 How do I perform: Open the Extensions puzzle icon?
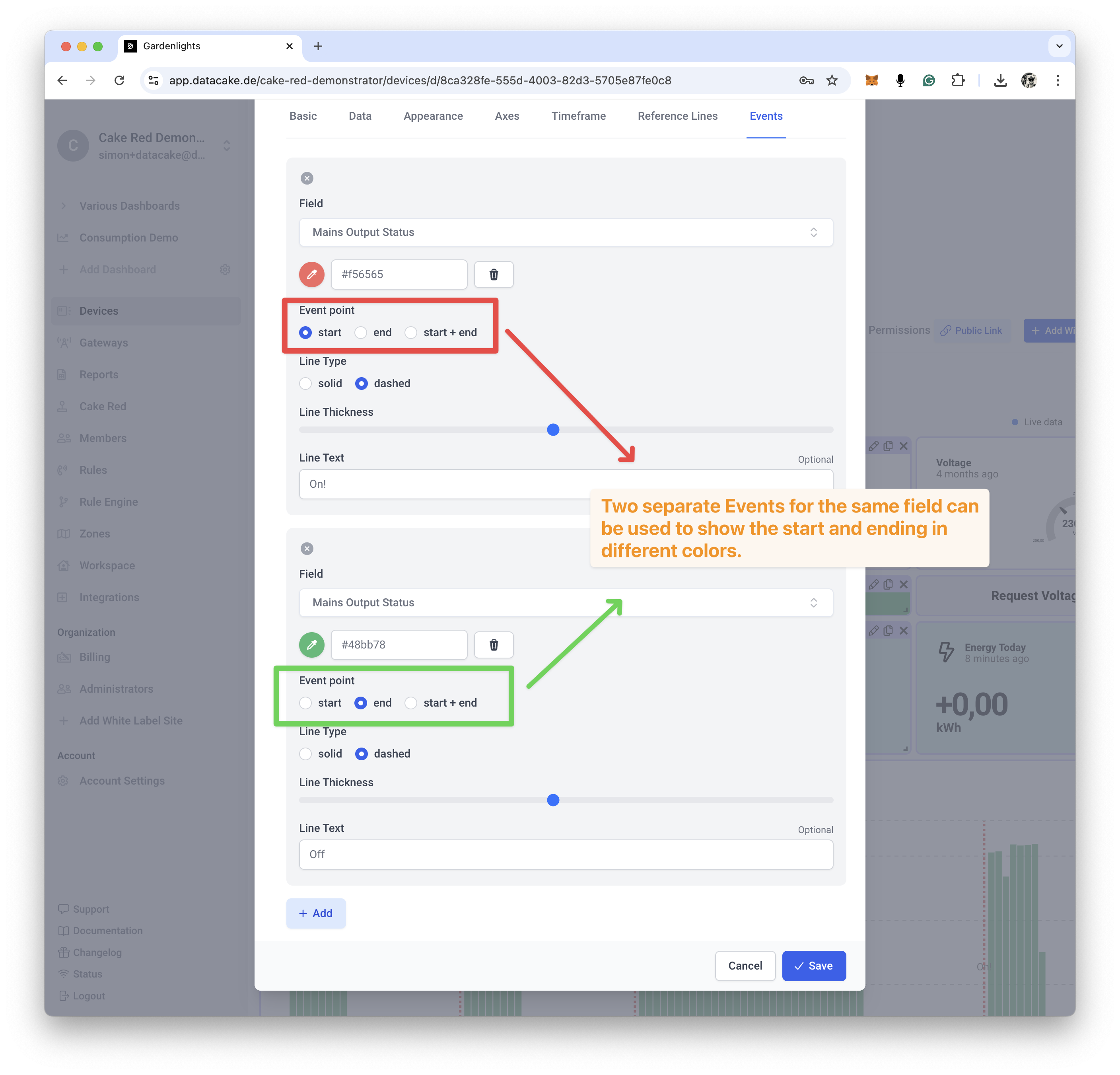click(958, 81)
